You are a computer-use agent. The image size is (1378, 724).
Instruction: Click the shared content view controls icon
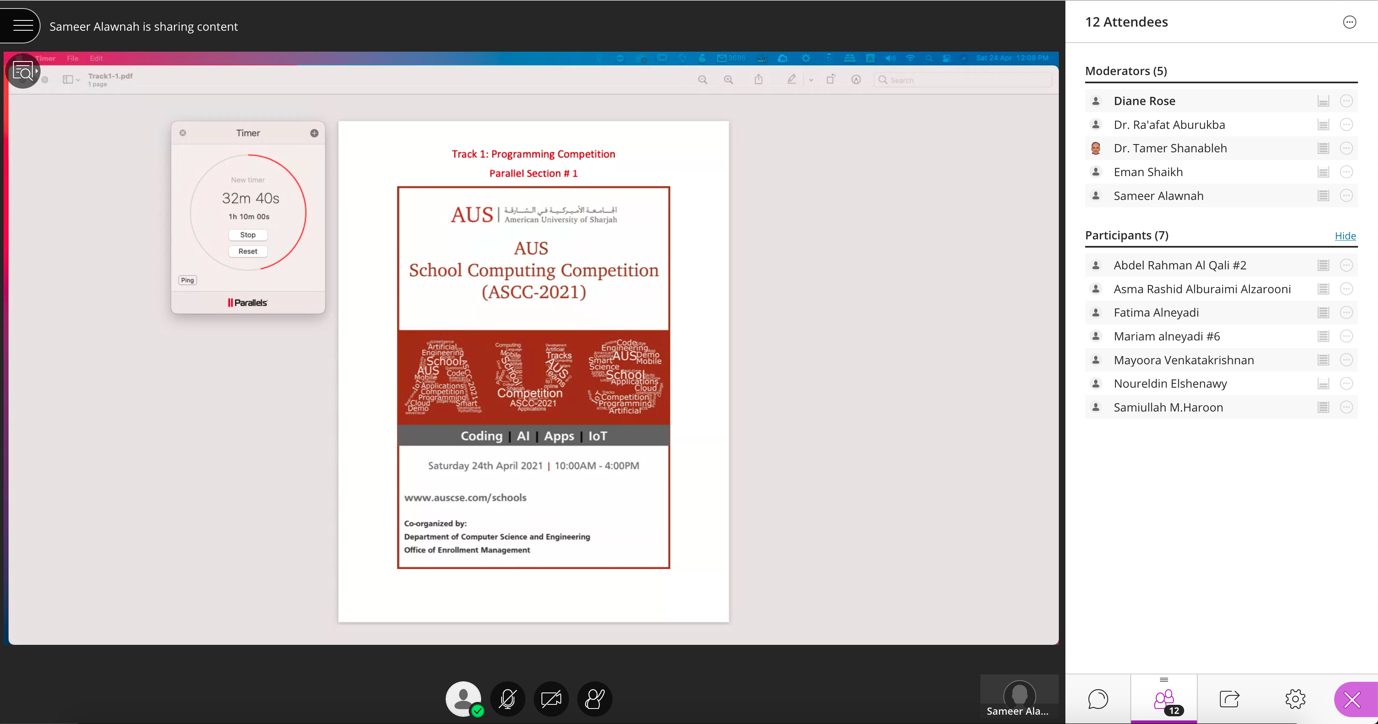(23, 72)
